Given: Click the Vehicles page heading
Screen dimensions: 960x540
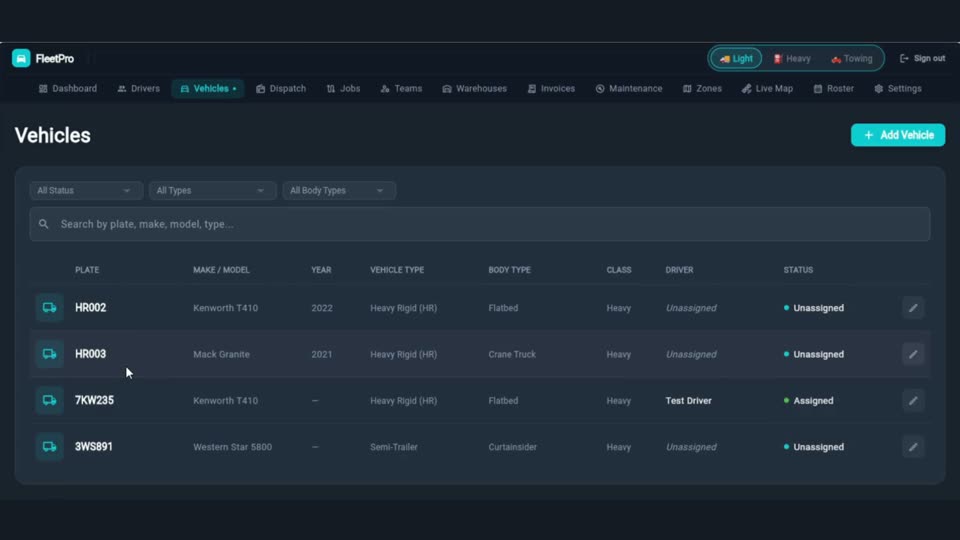Looking at the screenshot, I should (53, 135).
